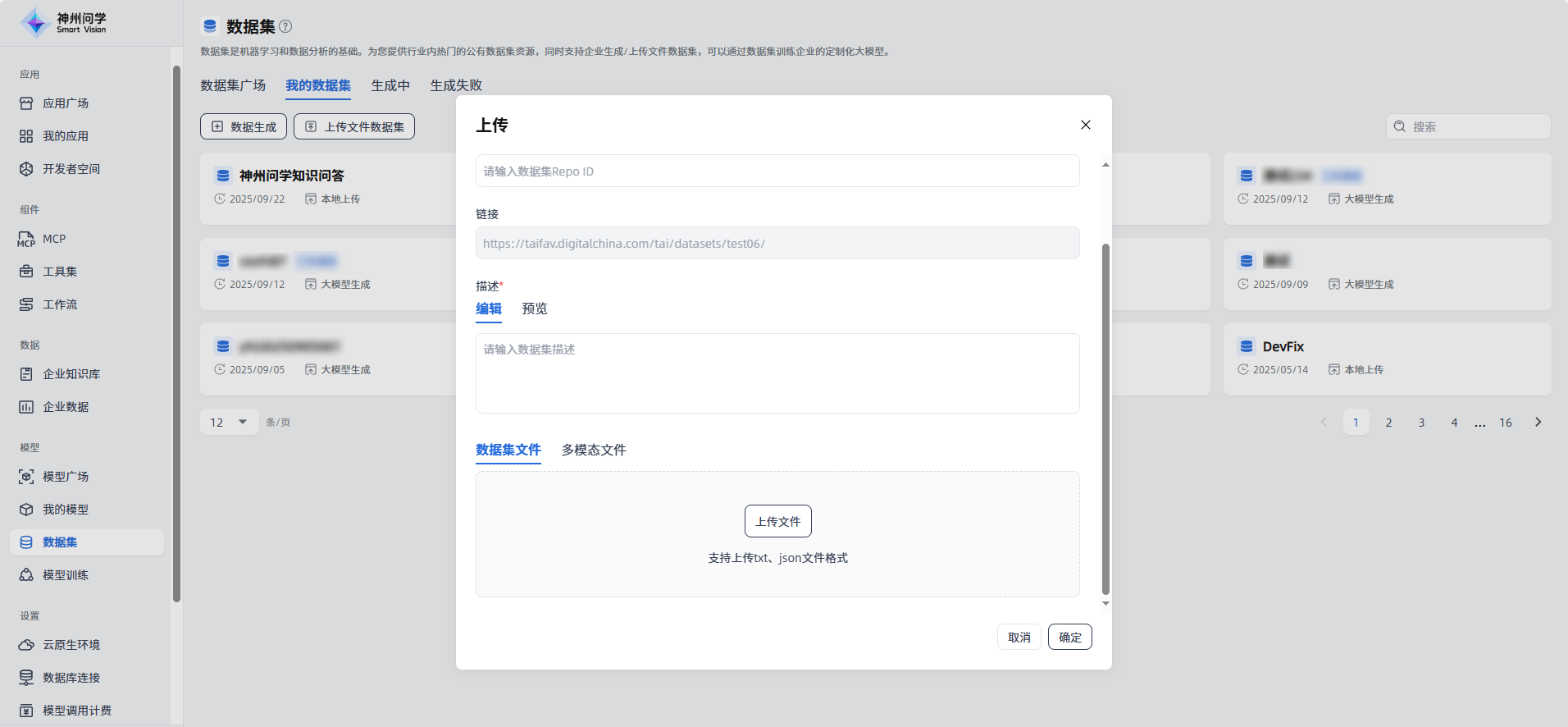This screenshot has width=1568, height=727.
Task: Select the 模型训练 sidebar icon
Action: 26,575
